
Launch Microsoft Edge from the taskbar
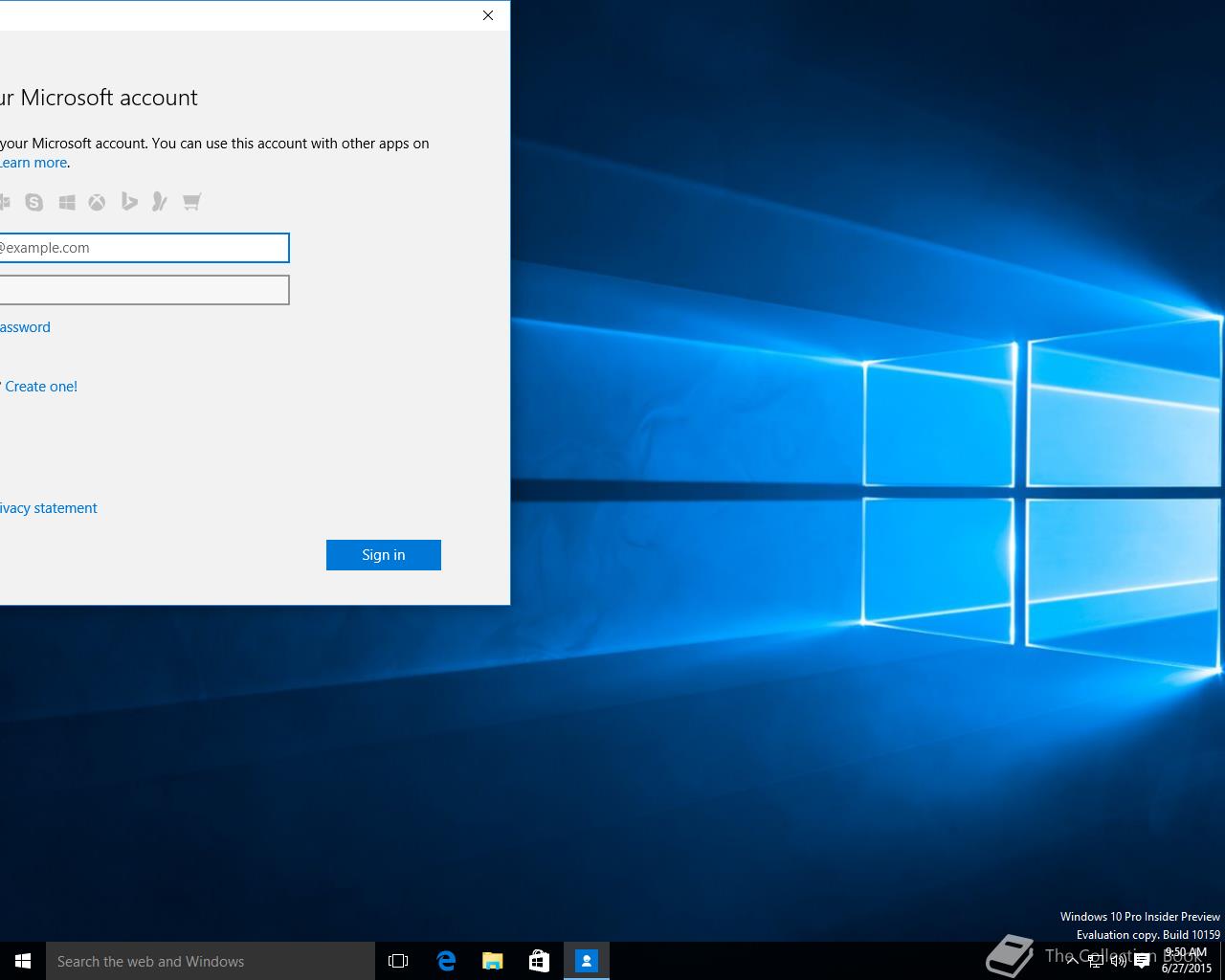click(446, 961)
